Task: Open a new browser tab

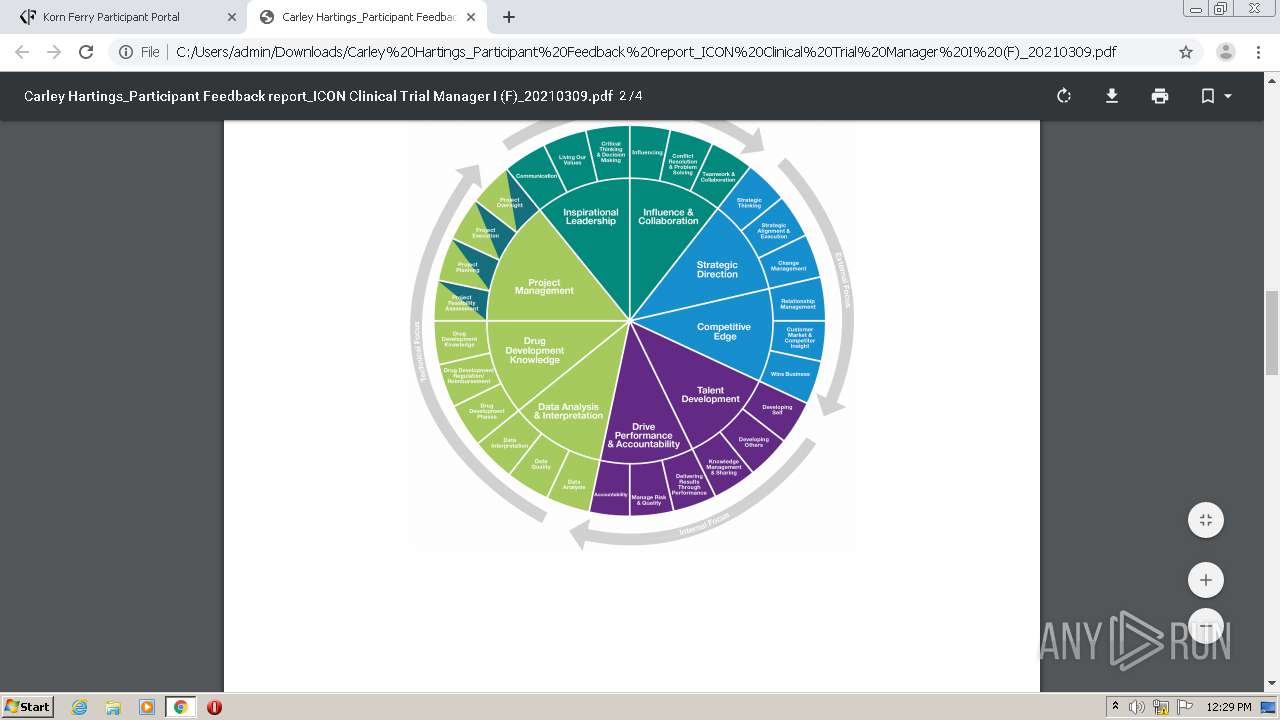Action: point(509,17)
